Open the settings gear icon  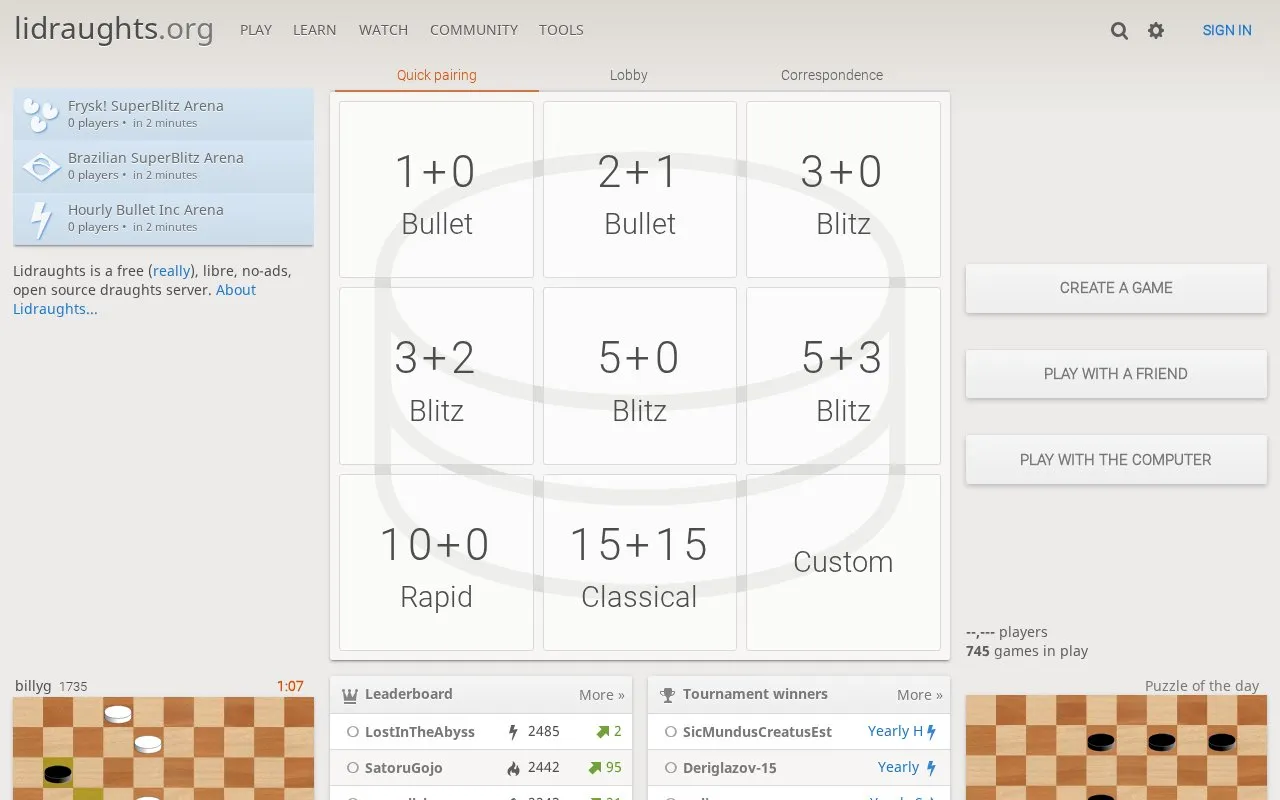click(x=1156, y=31)
